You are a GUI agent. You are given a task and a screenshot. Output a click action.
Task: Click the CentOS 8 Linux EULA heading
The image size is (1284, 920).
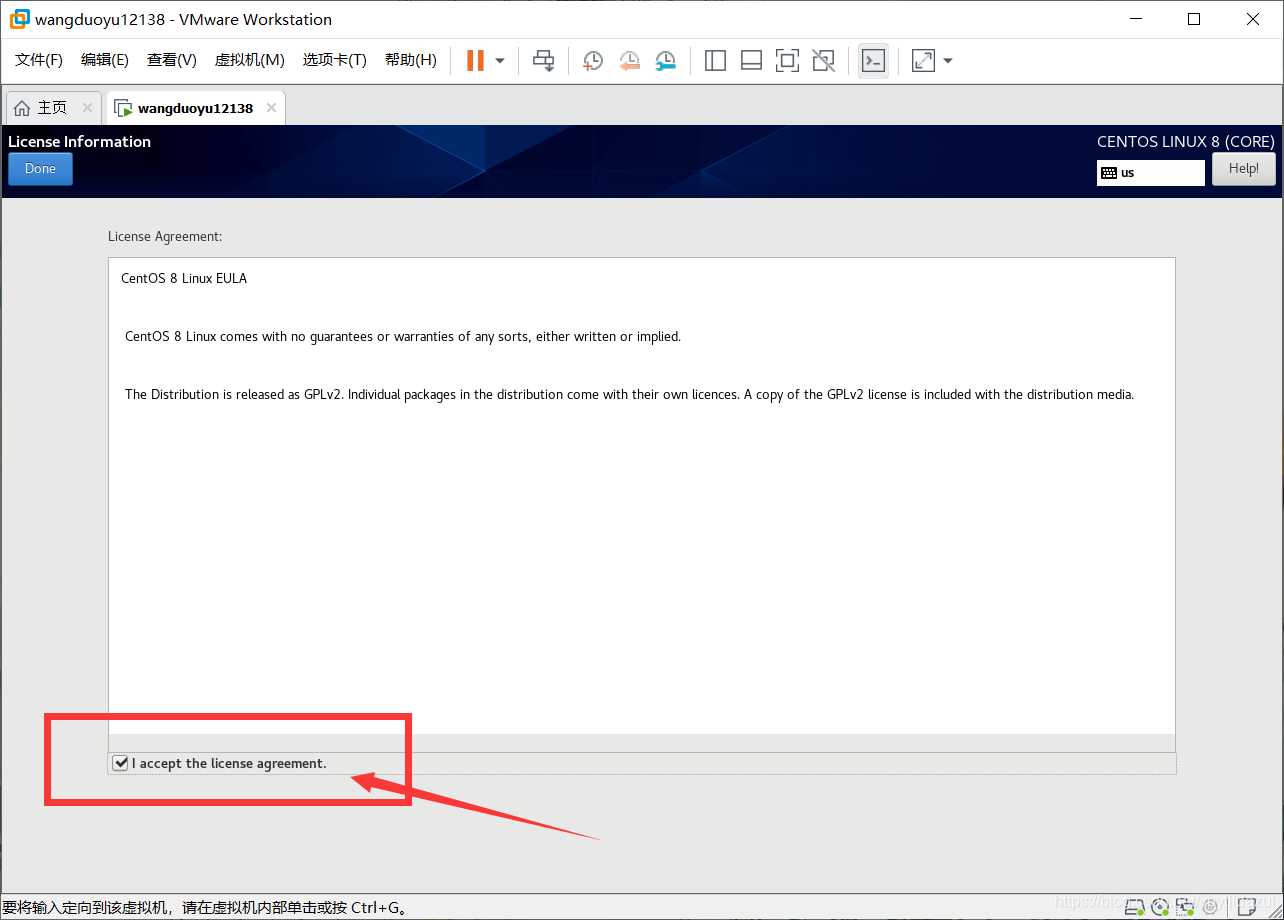(184, 278)
